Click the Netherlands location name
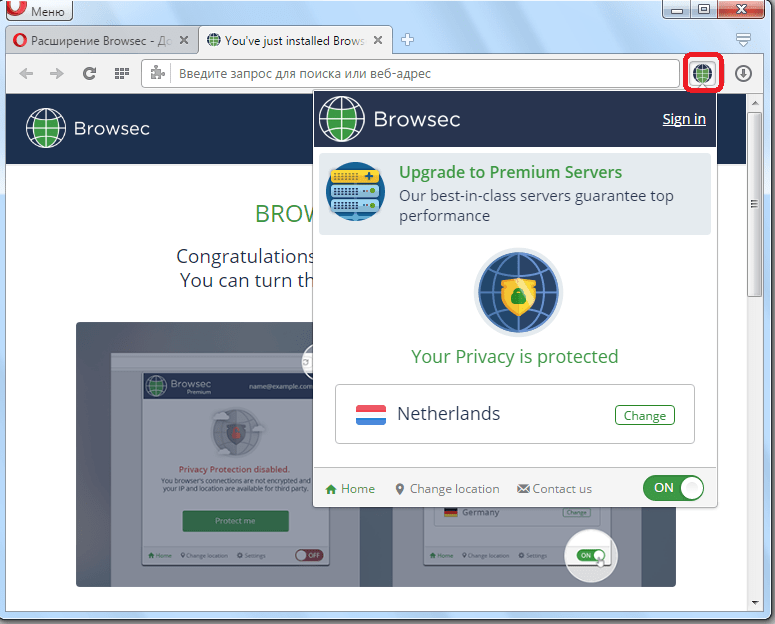The width and height of the screenshot is (775, 624). 449,414
